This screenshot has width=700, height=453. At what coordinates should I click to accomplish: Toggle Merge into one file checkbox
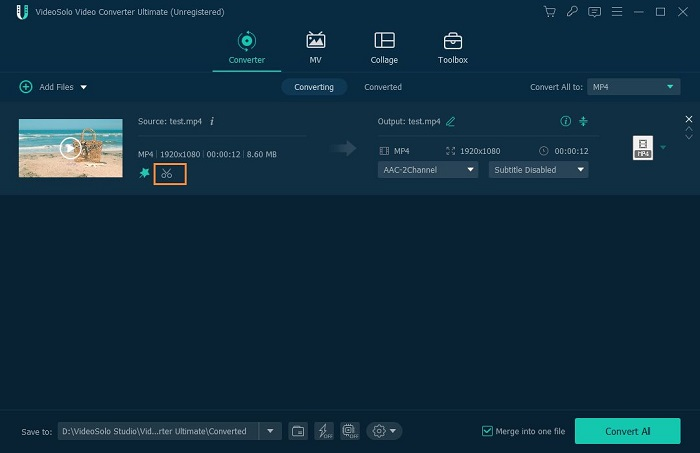tap(488, 431)
